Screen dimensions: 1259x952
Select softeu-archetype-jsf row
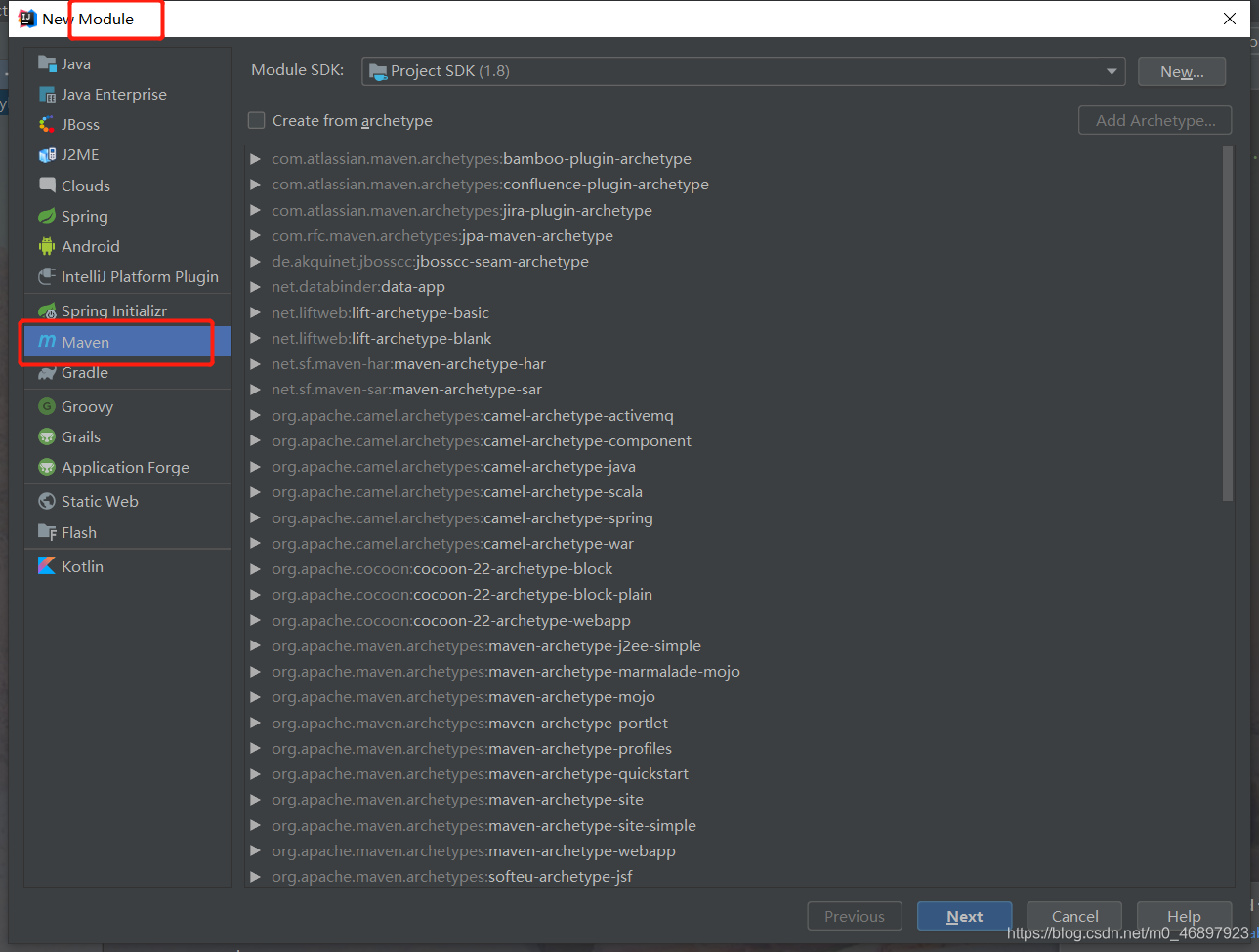point(734,876)
